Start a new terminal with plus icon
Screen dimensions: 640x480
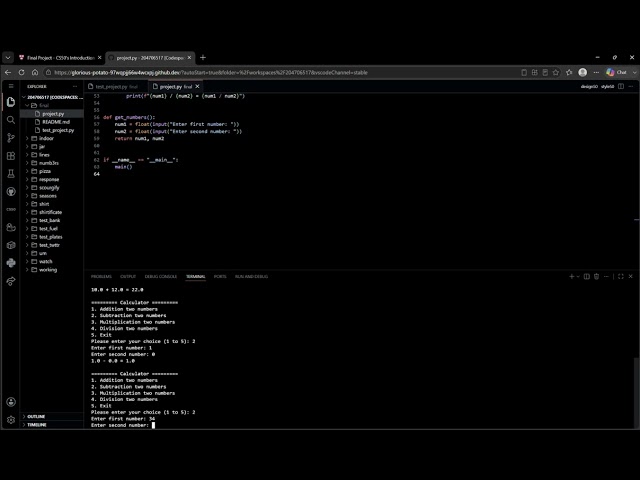tap(571, 276)
